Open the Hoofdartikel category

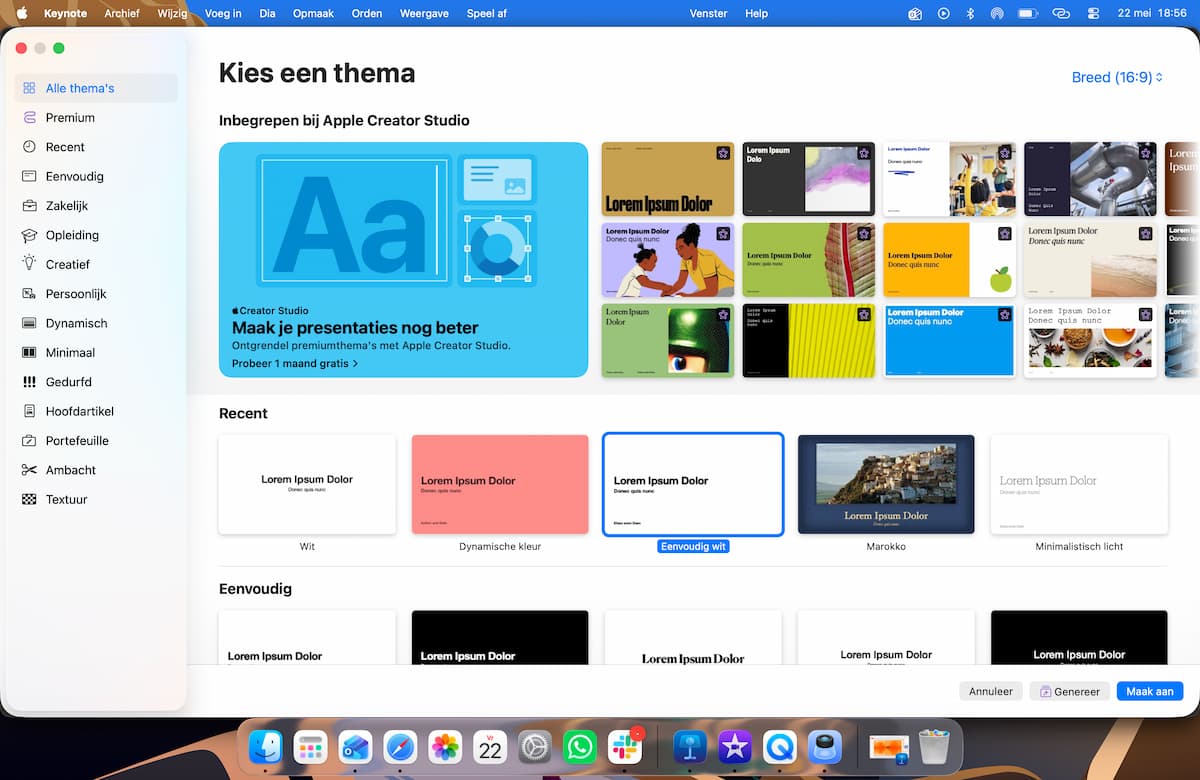click(x=96, y=411)
